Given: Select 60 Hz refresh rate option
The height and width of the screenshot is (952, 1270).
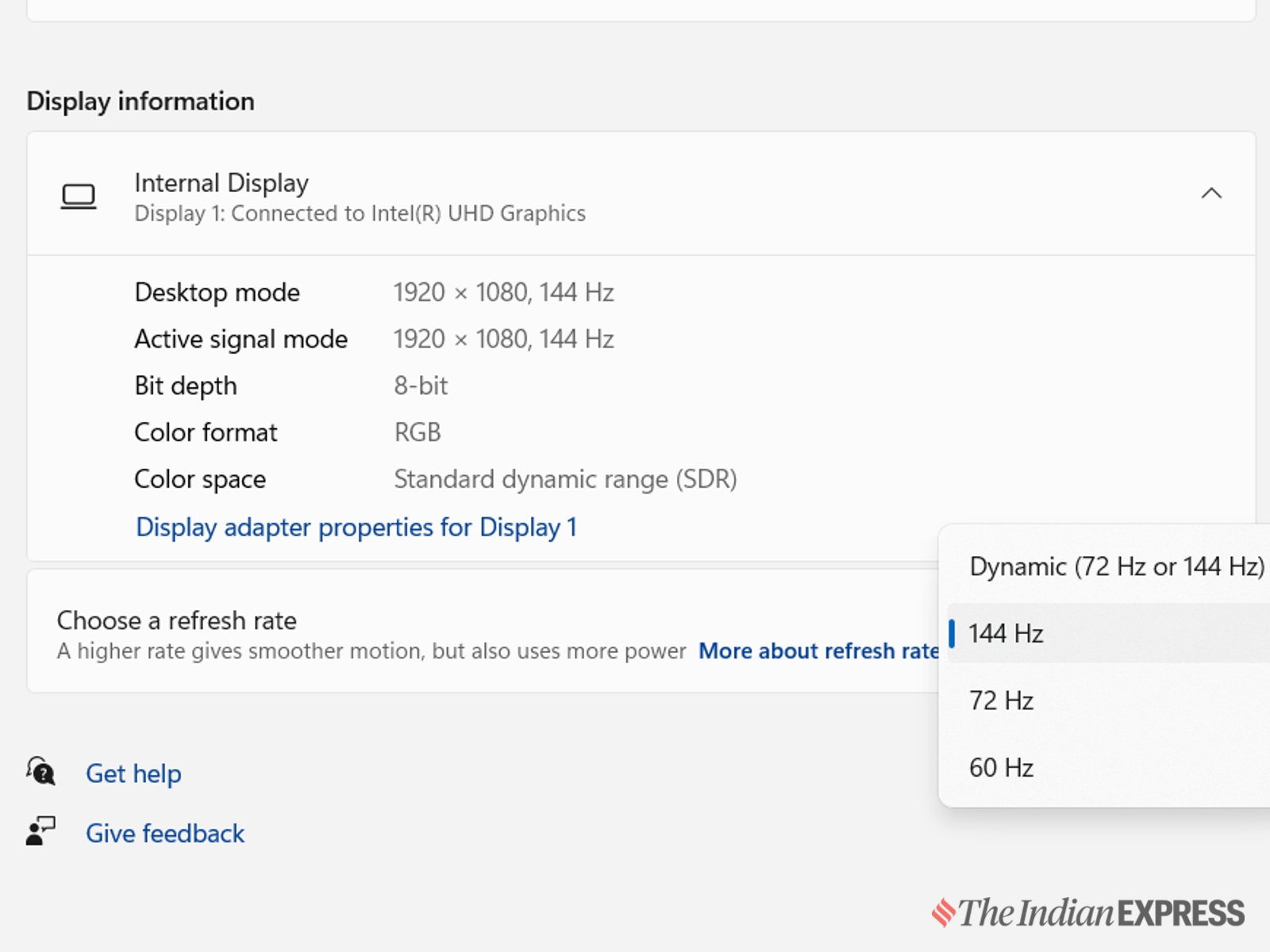Looking at the screenshot, I should click(1001, 768).
